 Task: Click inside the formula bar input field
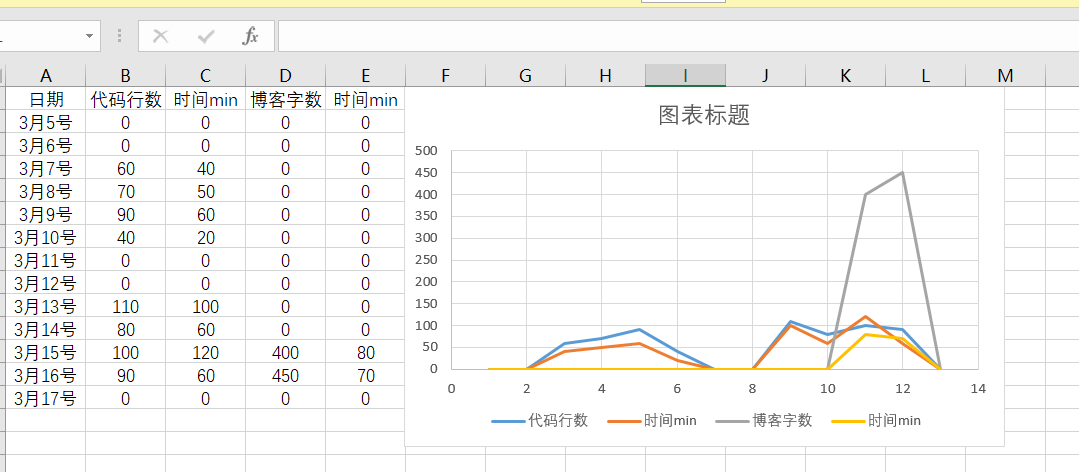(x=678, y=36)
